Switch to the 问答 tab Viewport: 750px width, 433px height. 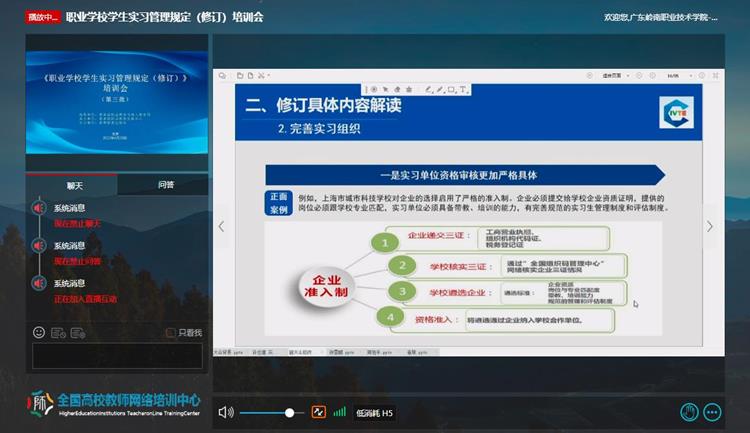[165, 184]
